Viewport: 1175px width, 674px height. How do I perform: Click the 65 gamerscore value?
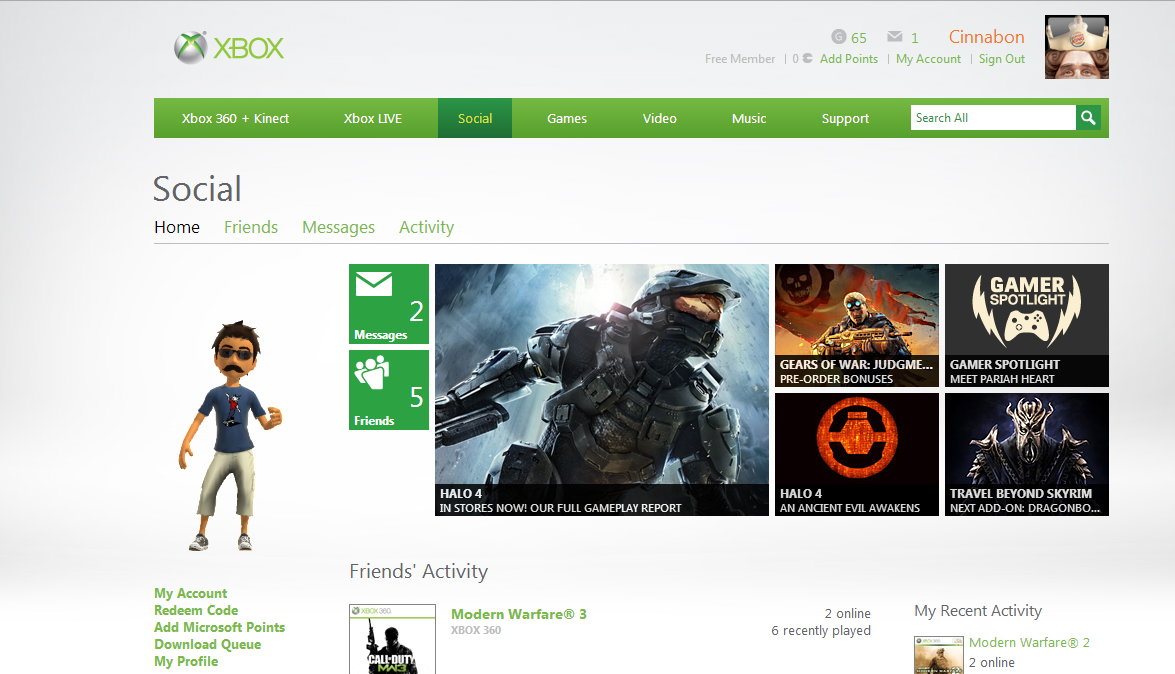point(859,37)
